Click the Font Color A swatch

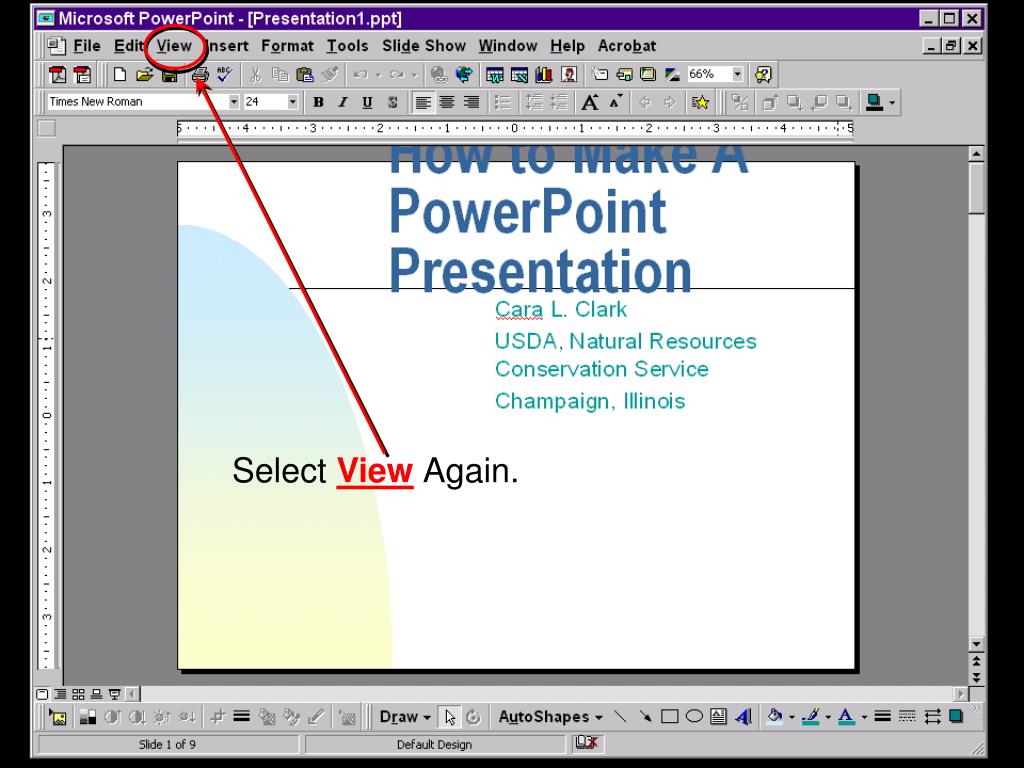tap(846, 717)
